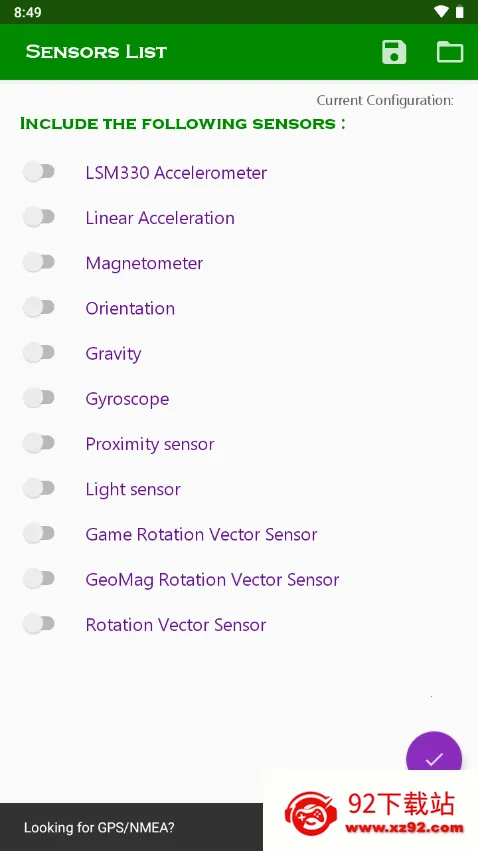Tap the battery status icon

coord(460,12)
